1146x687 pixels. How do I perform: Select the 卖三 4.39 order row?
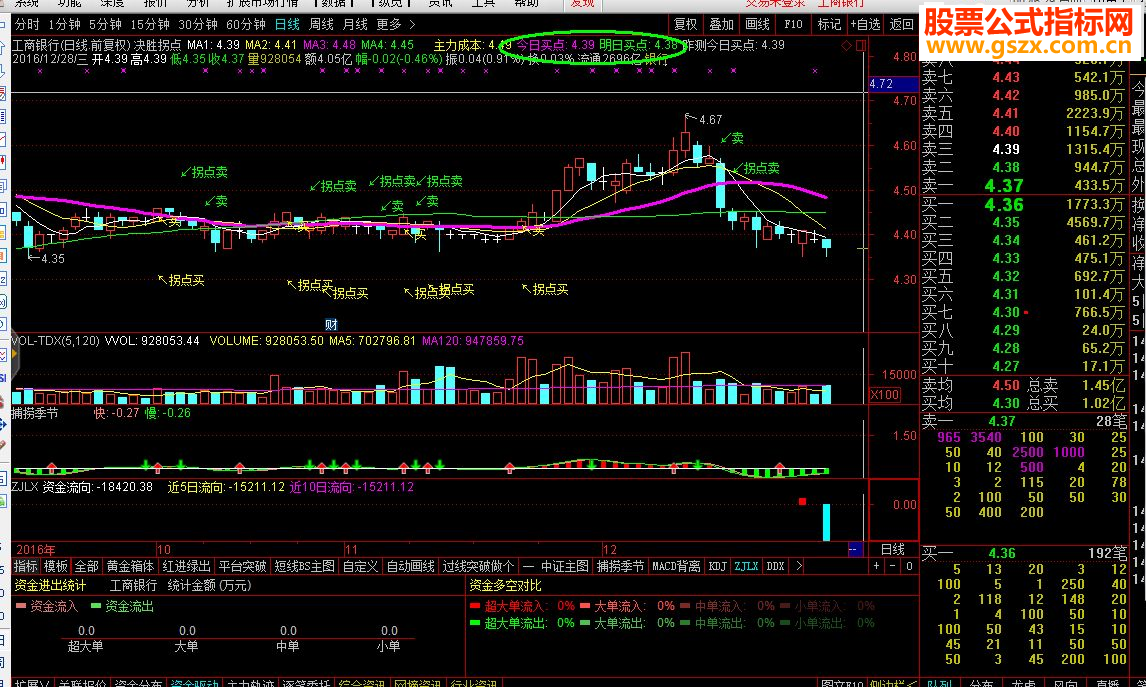click(1022, 149)
